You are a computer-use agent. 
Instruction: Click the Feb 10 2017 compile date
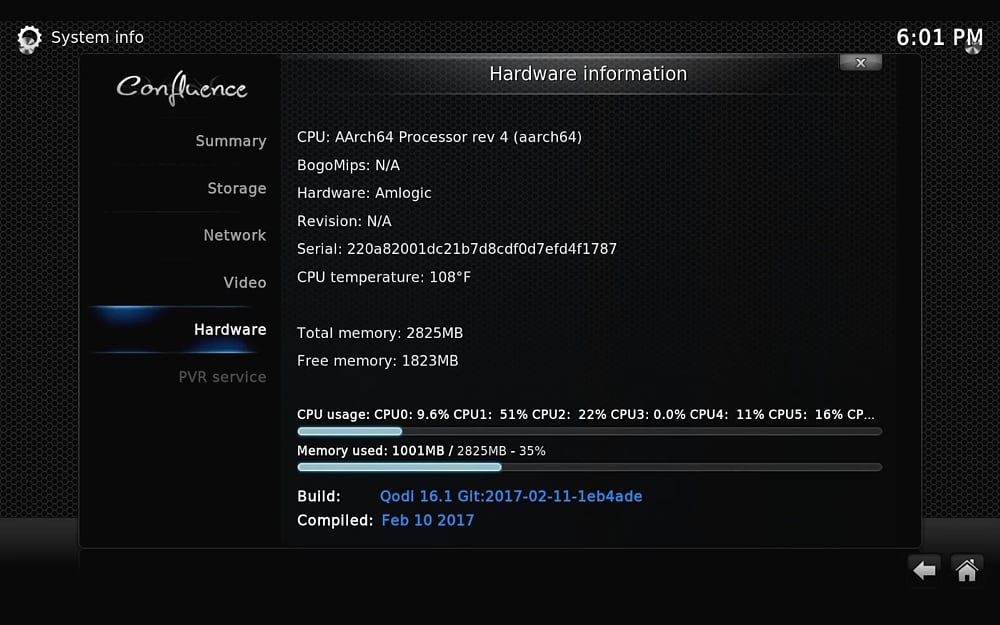tap(427, 520)
